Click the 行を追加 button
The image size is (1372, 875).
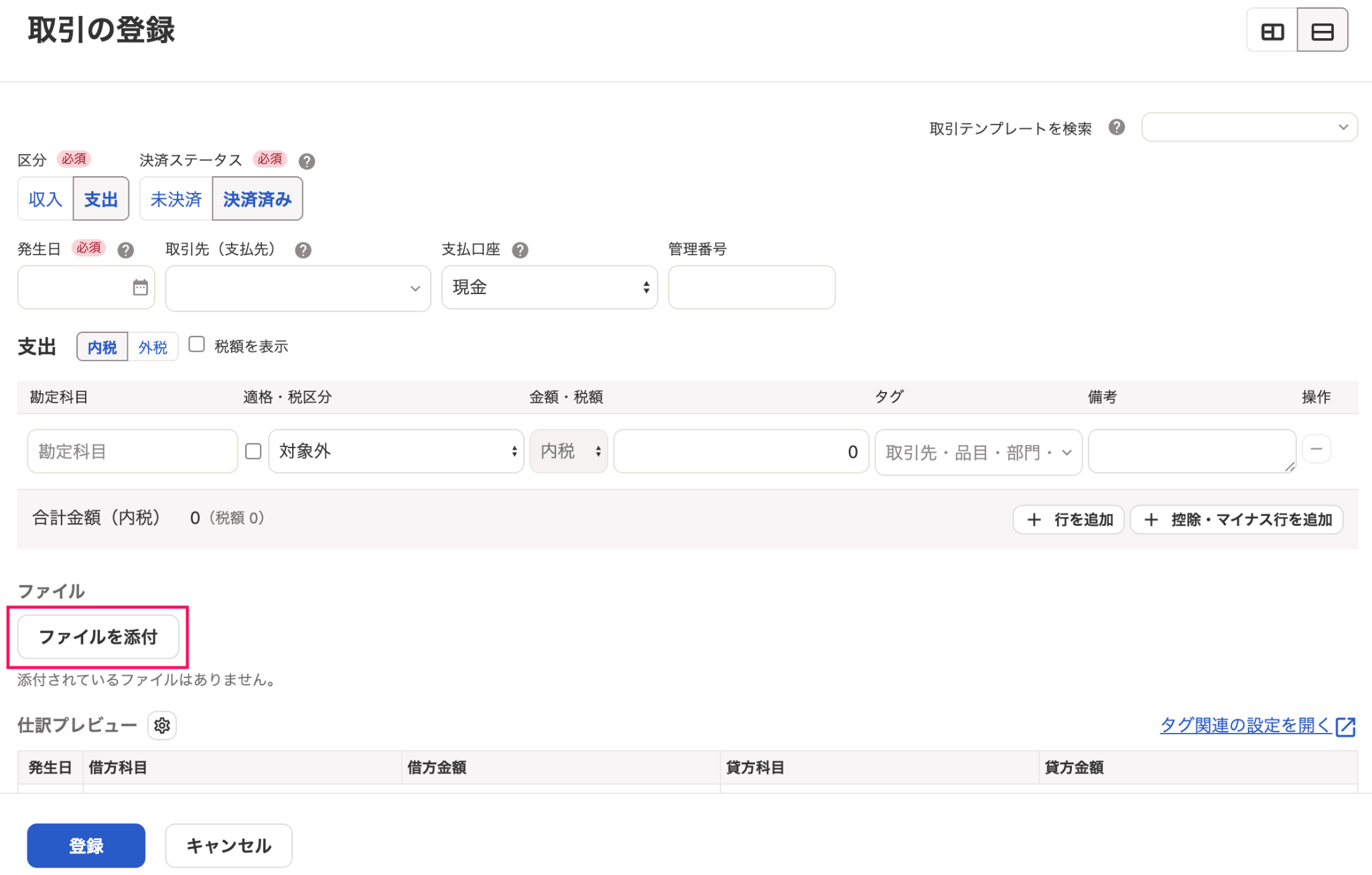(1069, 520)
